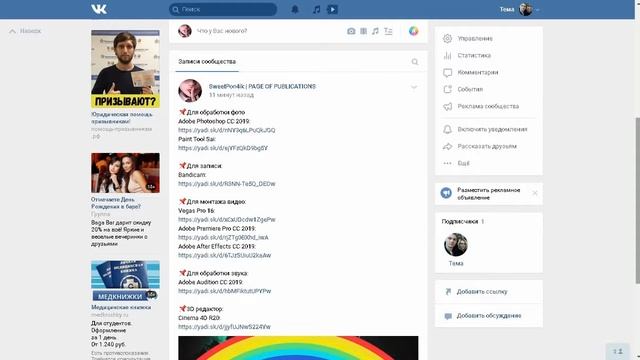The height and width of the screenshot is (360, 640).
Task: Click subscriber Тема's avatar
Action: [456, 244]
